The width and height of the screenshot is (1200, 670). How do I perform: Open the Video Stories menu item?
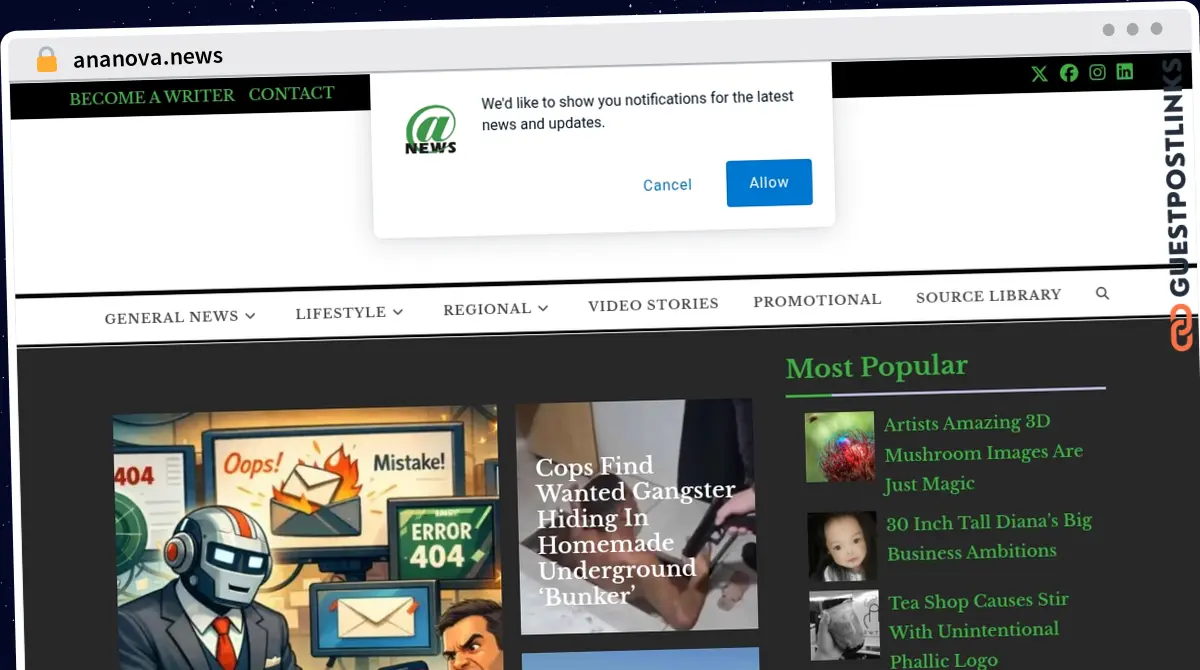[x=653, y=304]
